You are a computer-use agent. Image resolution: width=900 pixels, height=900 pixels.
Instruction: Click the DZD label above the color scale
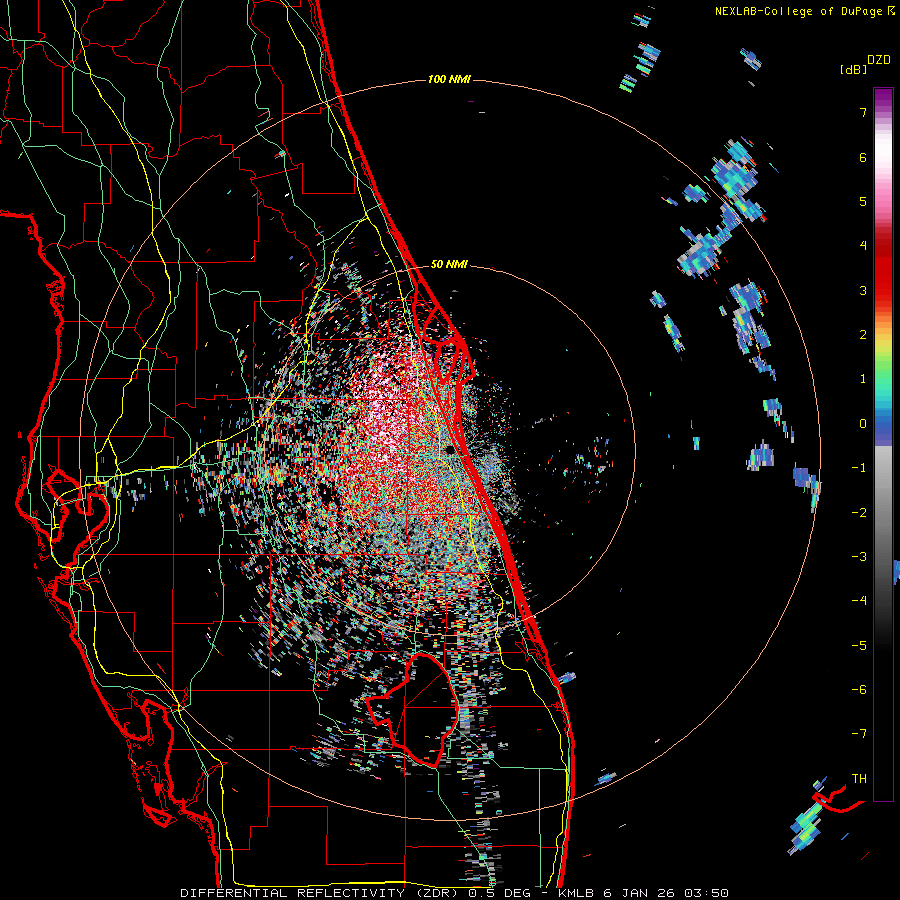[879, 60]
